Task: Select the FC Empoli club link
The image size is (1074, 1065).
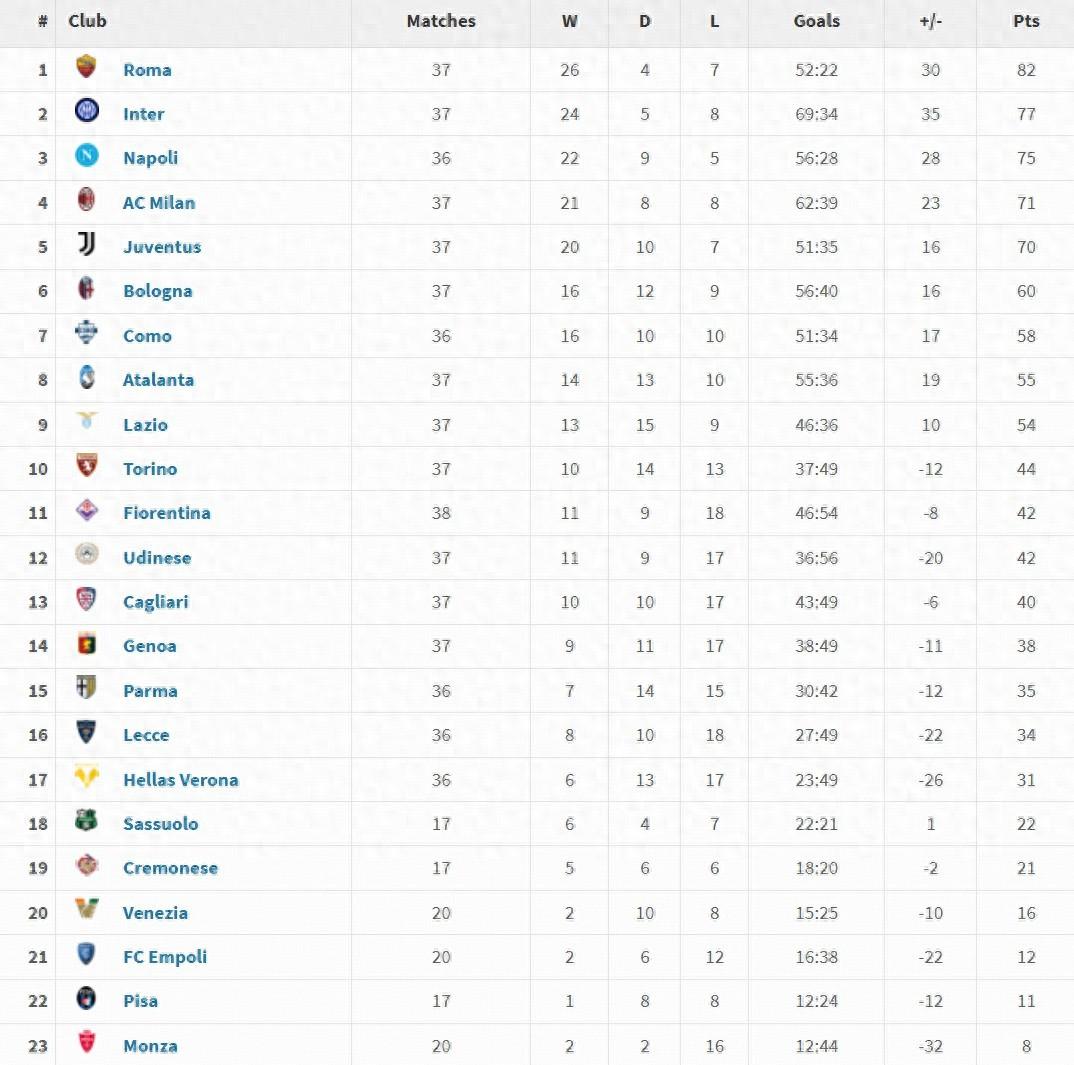Action: coord(165,957)
